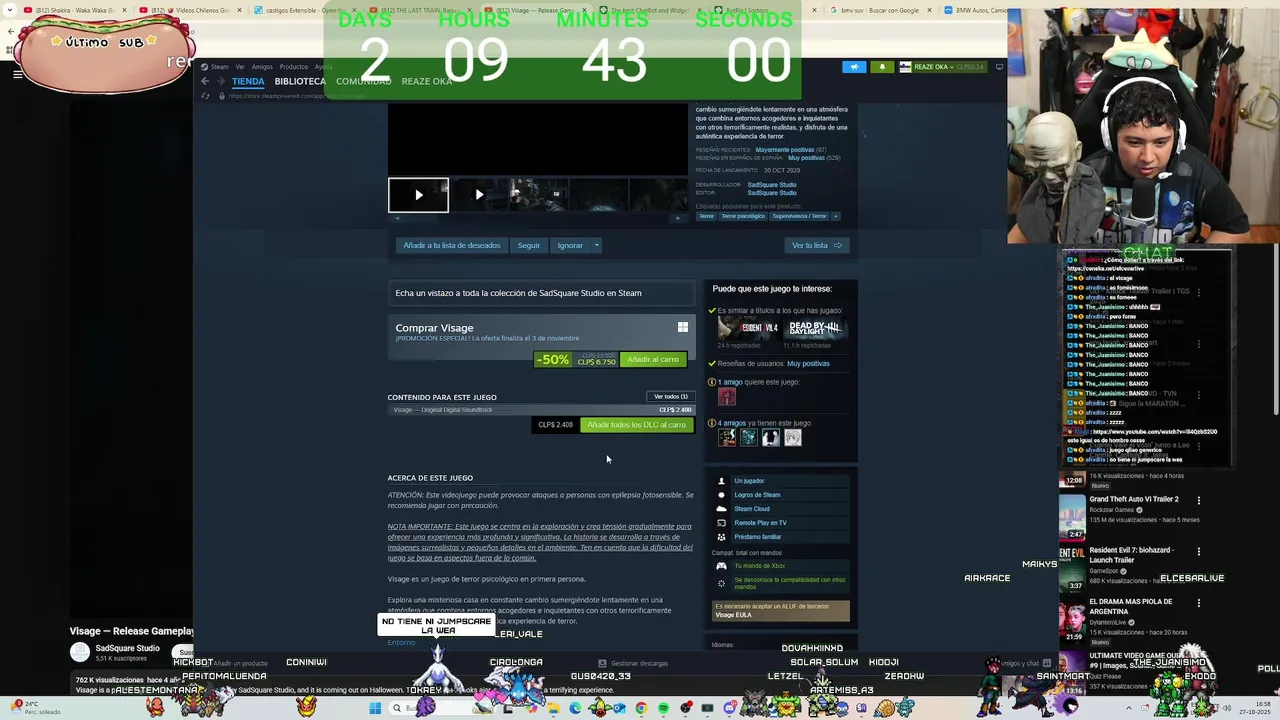Click 'Mayormente positivas' recent reviews link
1280x720 pixels.
coord(784,150)
